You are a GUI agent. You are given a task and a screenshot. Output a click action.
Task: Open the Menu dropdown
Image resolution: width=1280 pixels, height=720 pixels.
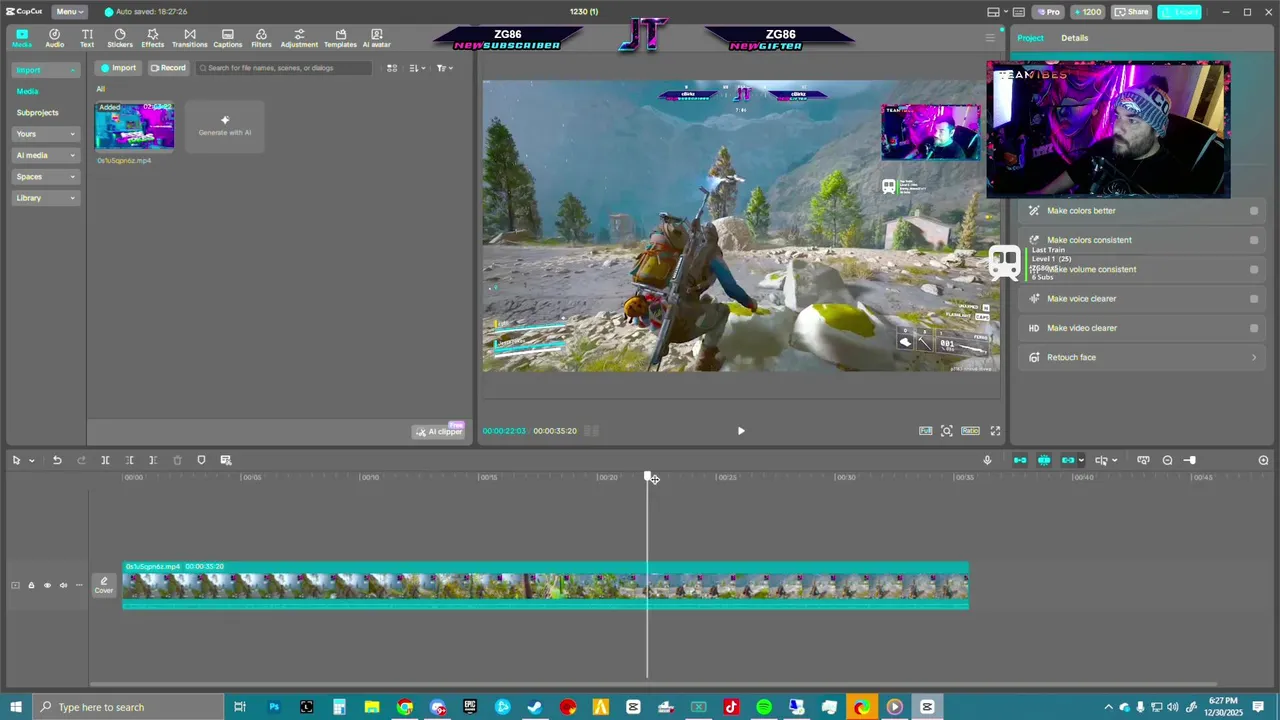[x=69, y=11]
